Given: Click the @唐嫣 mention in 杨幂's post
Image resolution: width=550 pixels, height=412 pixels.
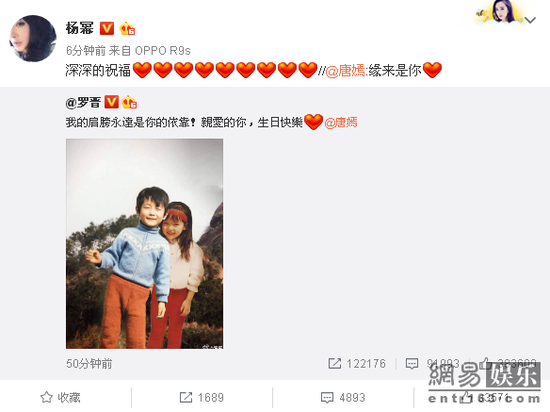Looking at the screenshot, I should 345,71.
